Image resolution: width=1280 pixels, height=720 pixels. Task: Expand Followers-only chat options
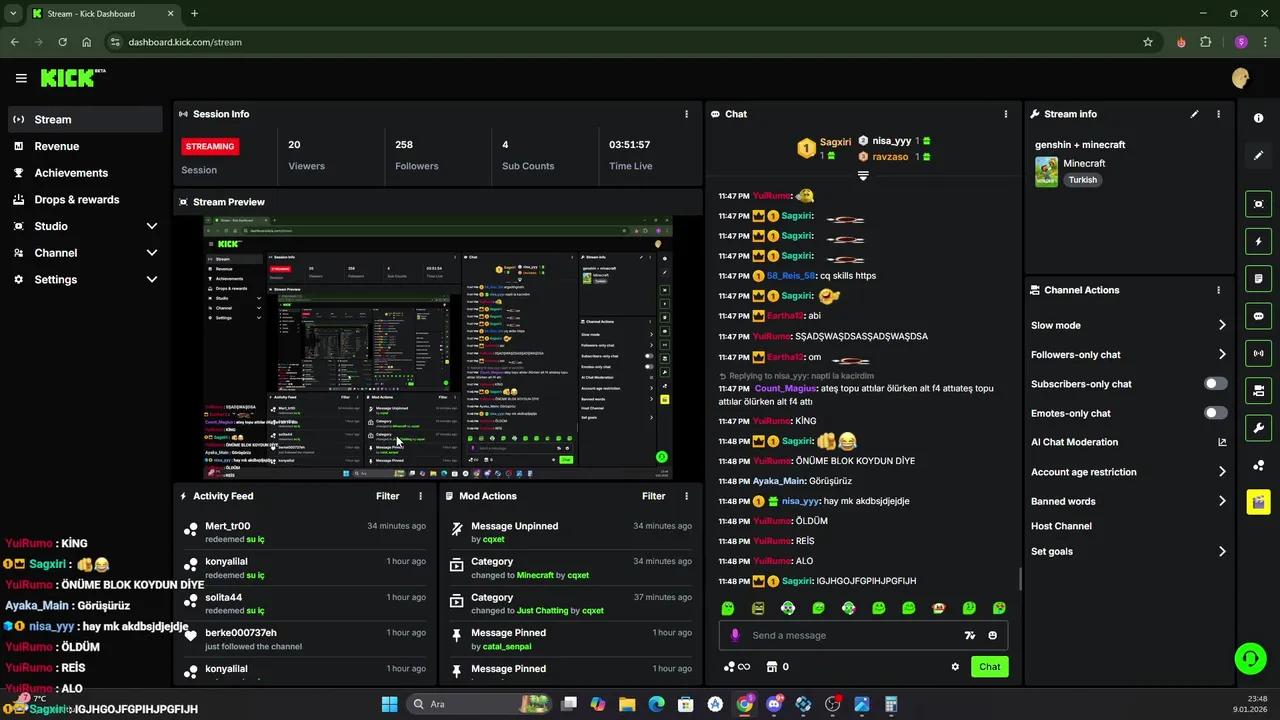click(x=1222, y=354)
